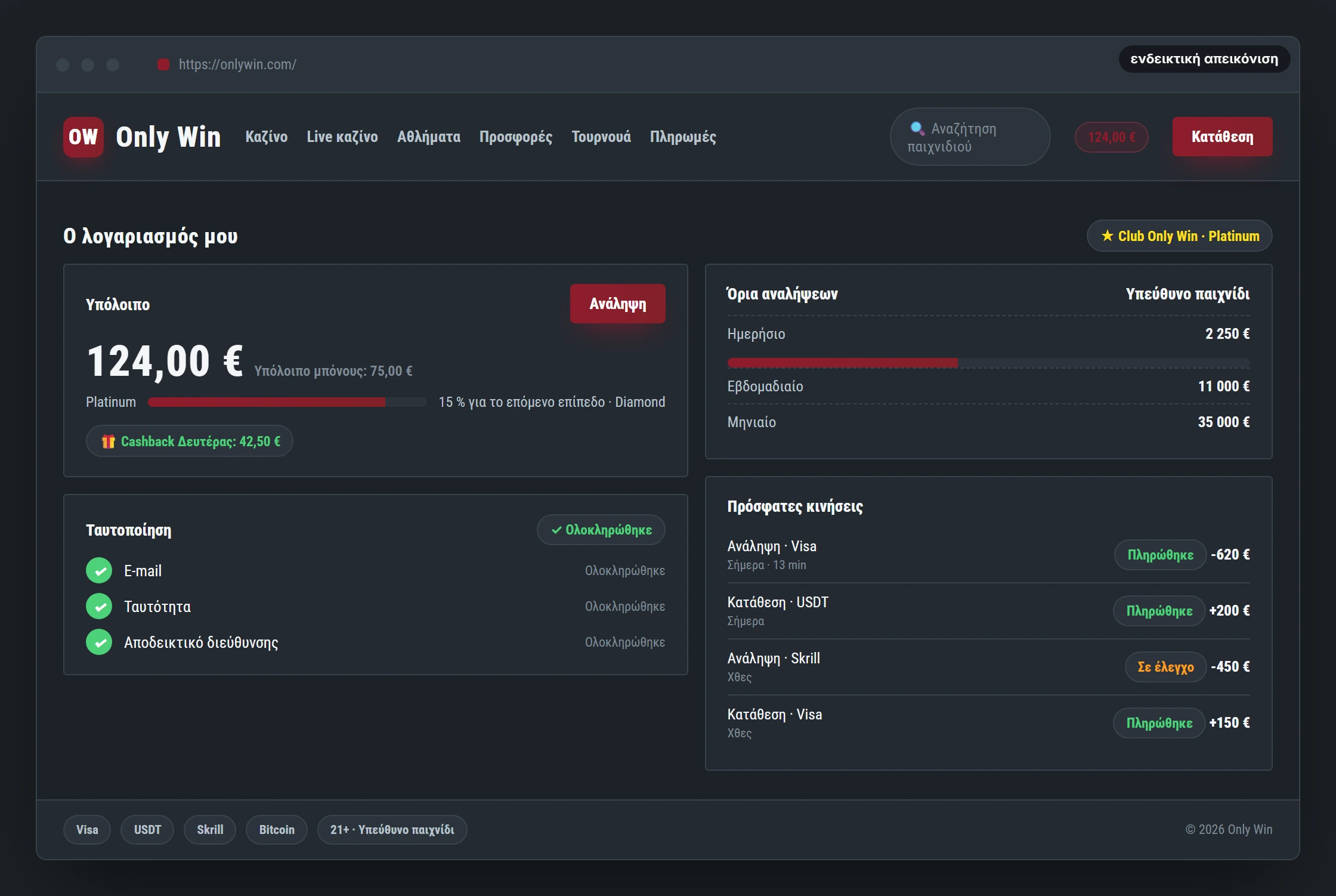The image size is (1336, 896).
Task: Click the browser URL https://onlywin.com/
Action: pyautogui.click(x=237, y=64)
